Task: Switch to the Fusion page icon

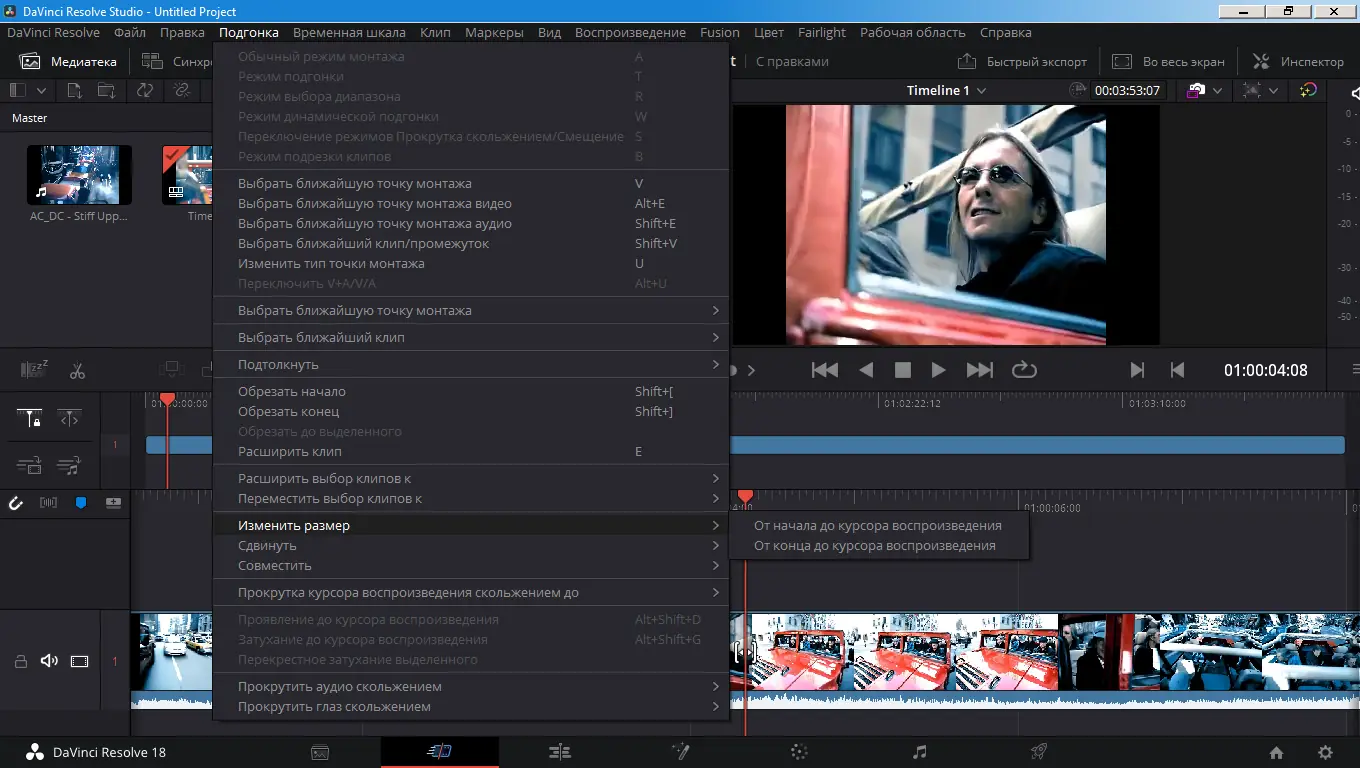Action: point(680,751)
